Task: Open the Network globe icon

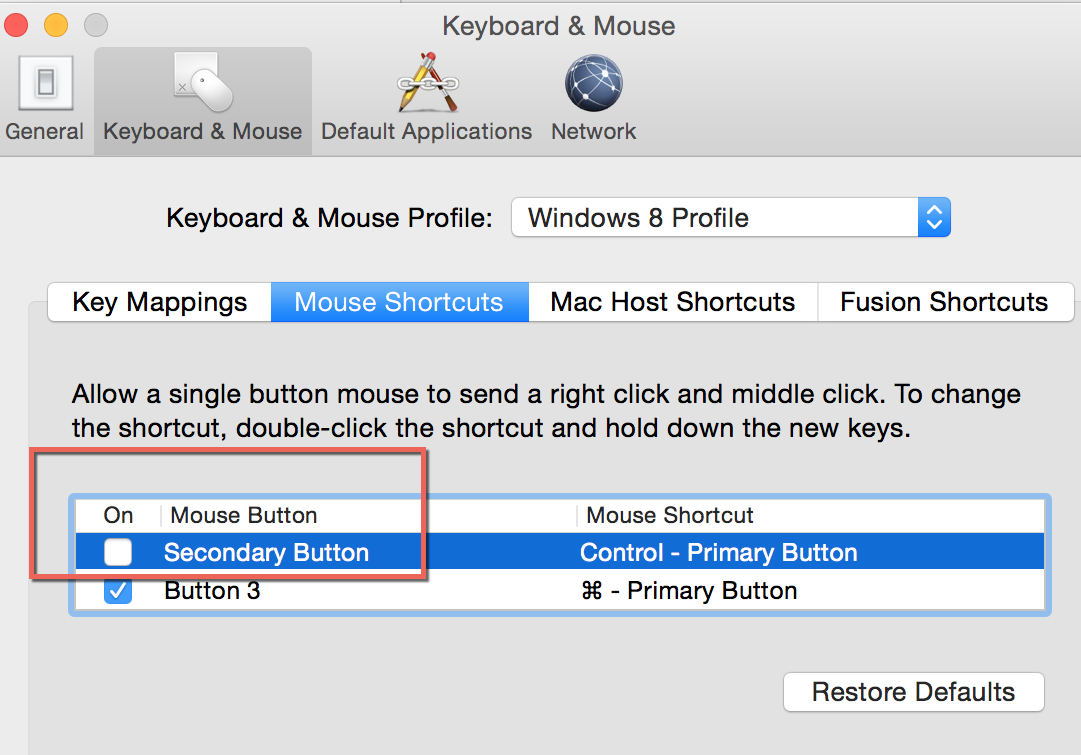Action: (594, 83)
